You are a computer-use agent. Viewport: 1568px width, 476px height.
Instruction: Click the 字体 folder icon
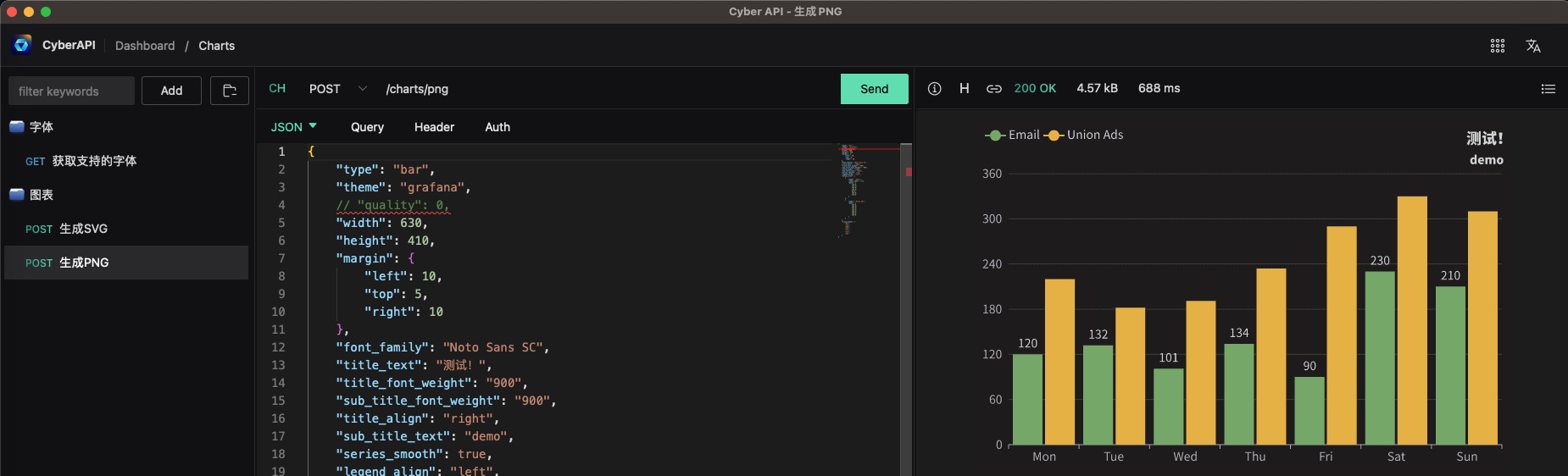(17, 126)
